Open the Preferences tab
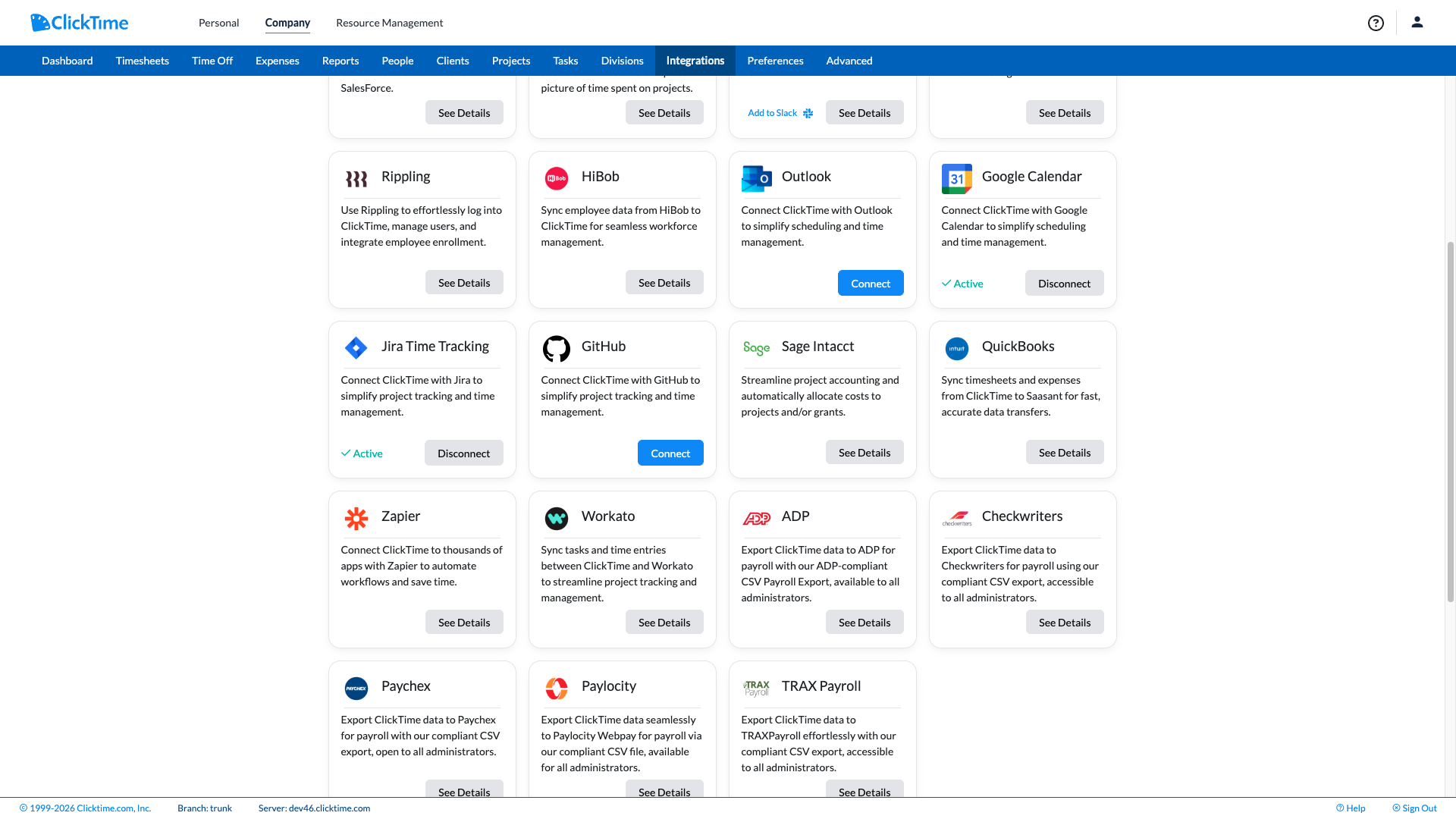This screenshot has width=1456, height=819. 775,61
